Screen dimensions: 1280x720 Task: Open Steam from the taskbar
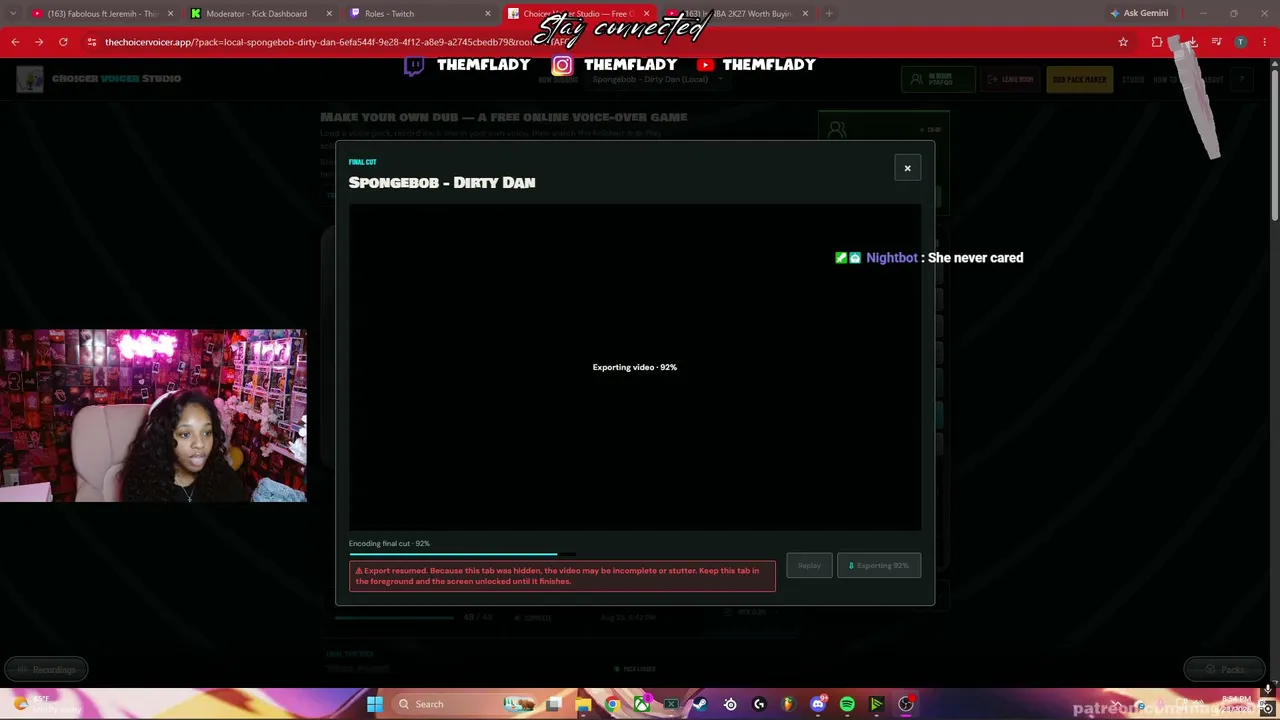point(700,704)
